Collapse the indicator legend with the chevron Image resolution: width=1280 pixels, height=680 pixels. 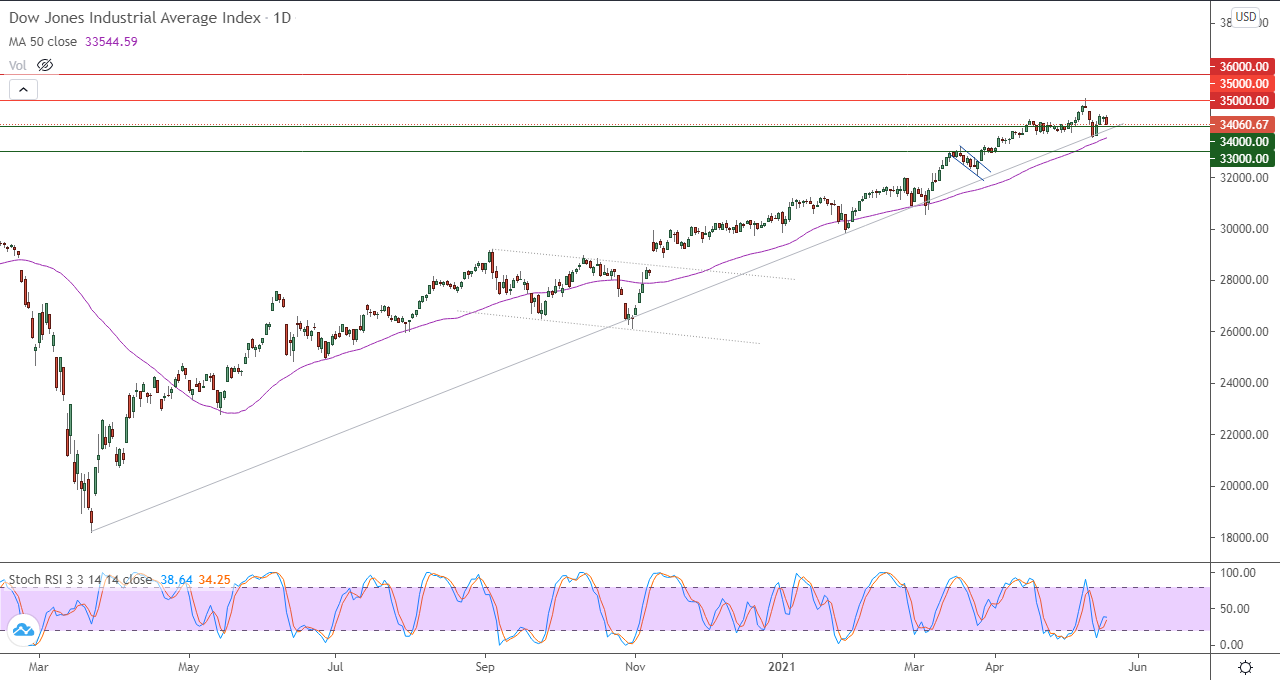[x=23, y=89]
